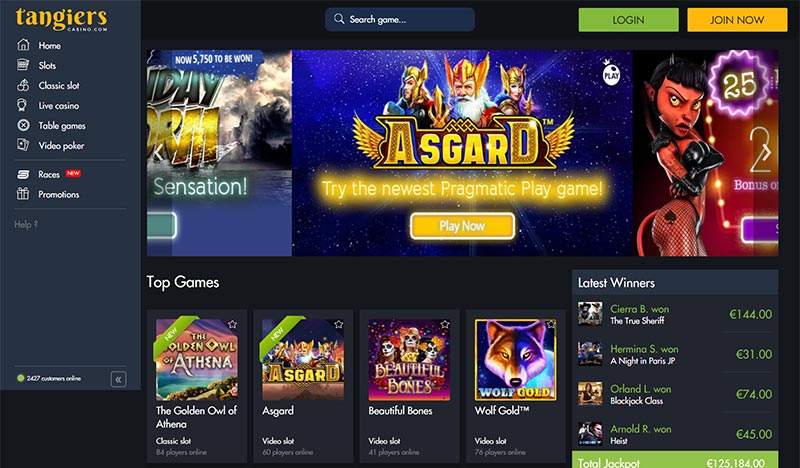The image size is (800, 468).
Task: Open the Races menu item
Action: [x=49, y=174]
